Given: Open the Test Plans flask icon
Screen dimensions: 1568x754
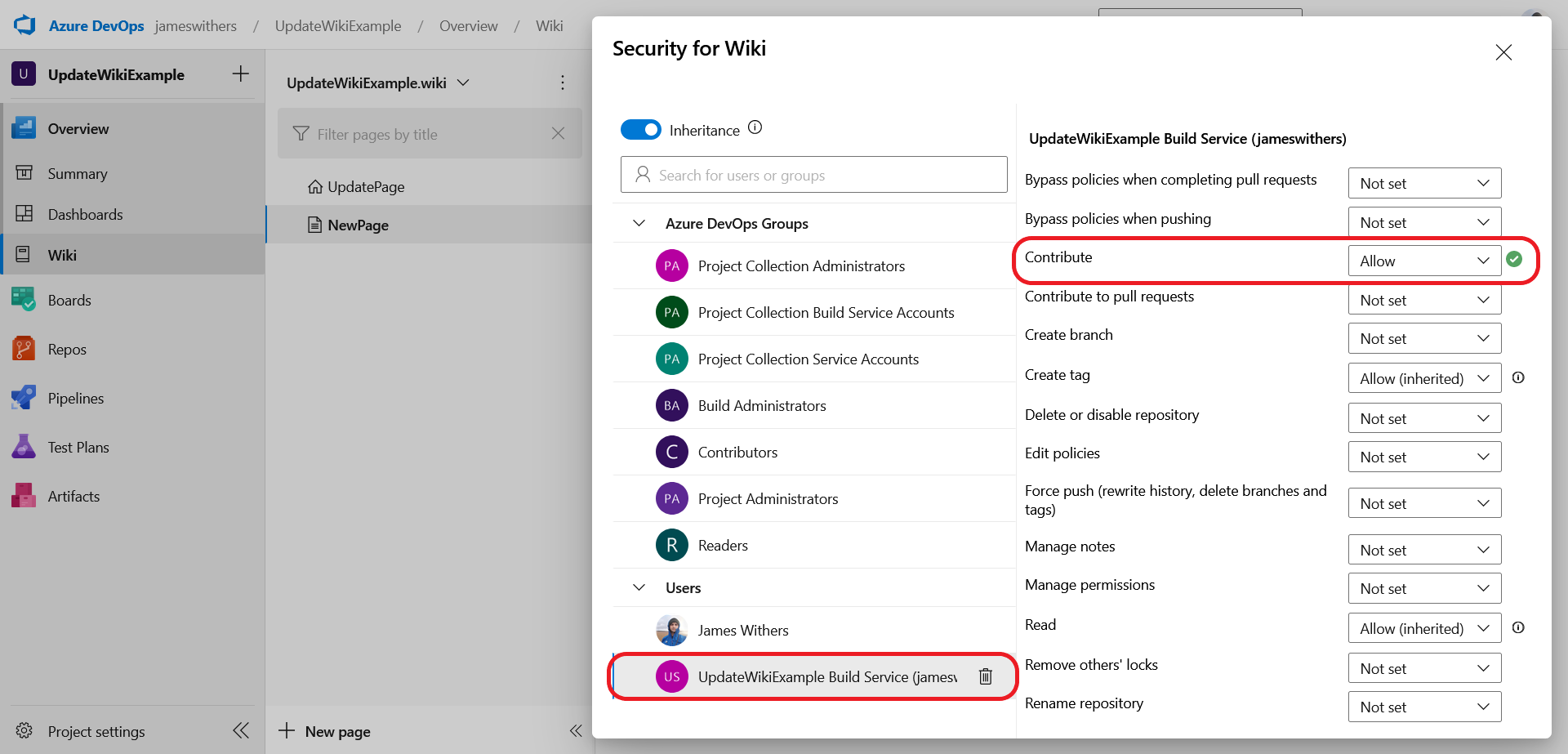Looking at the screenshot, I should tap(24, 447).
